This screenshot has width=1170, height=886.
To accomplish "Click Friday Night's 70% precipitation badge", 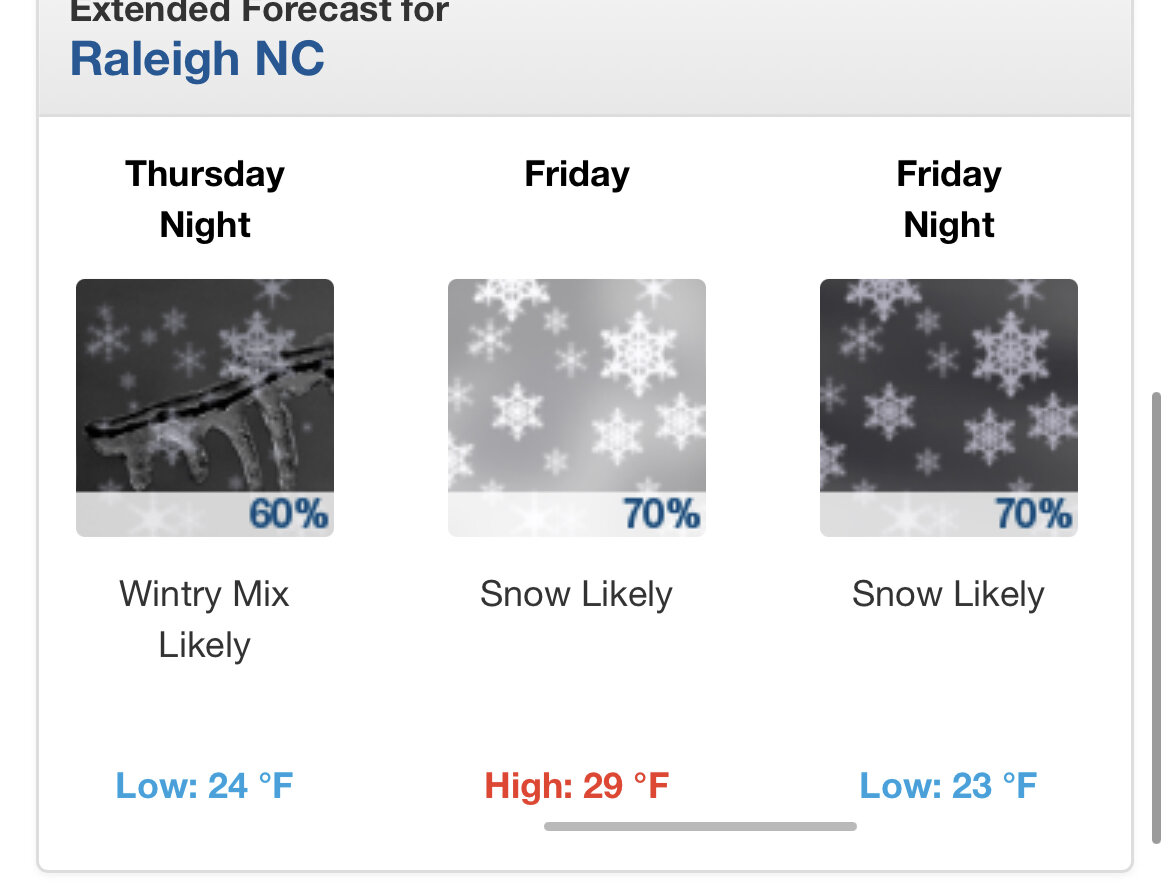I will pyautogui.click(x=1033, y=514).
